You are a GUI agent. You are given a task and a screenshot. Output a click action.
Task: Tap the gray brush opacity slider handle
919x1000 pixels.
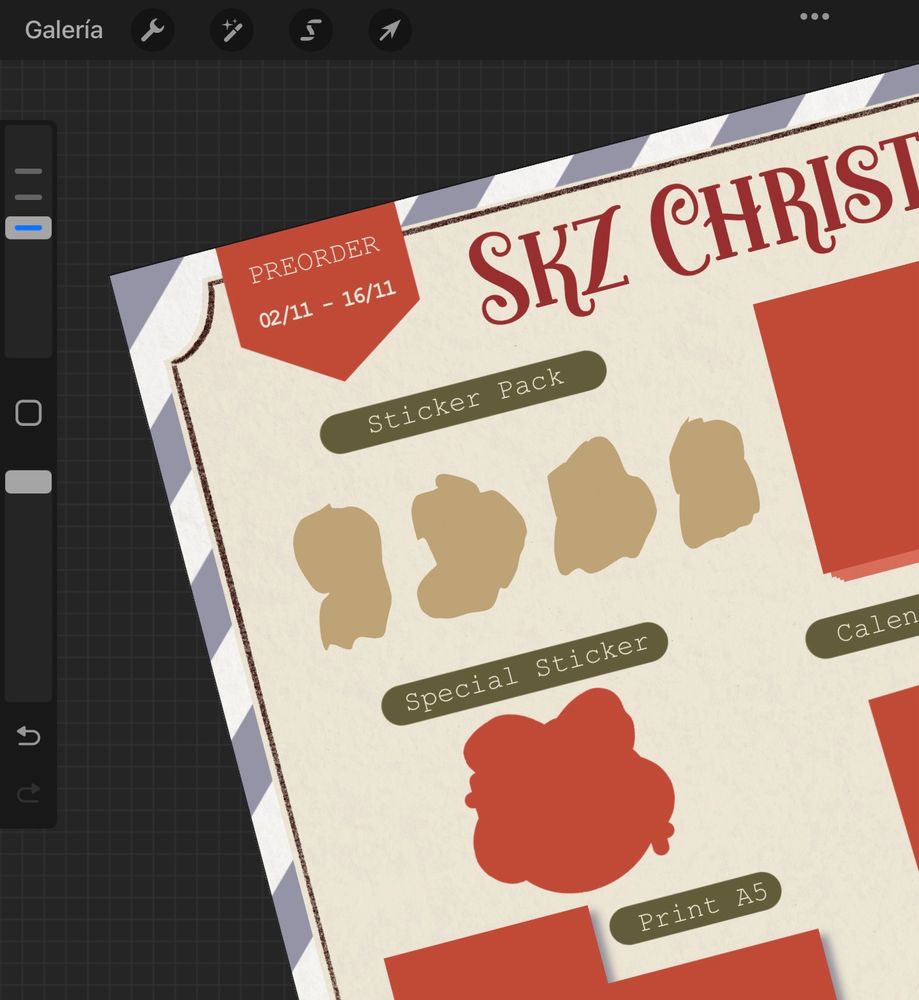point(28,482)
